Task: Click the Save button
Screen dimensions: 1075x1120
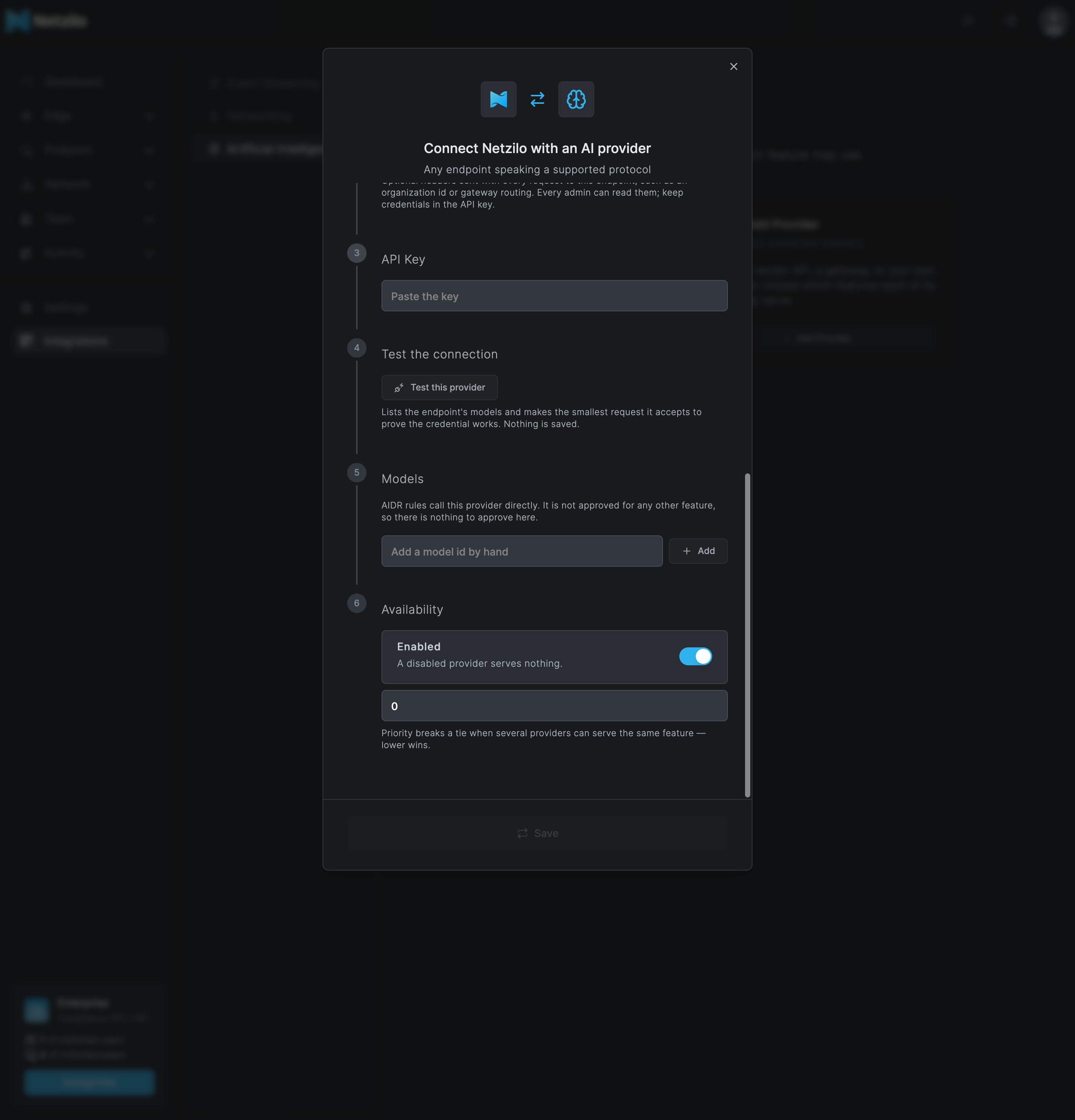Action: 537,833
